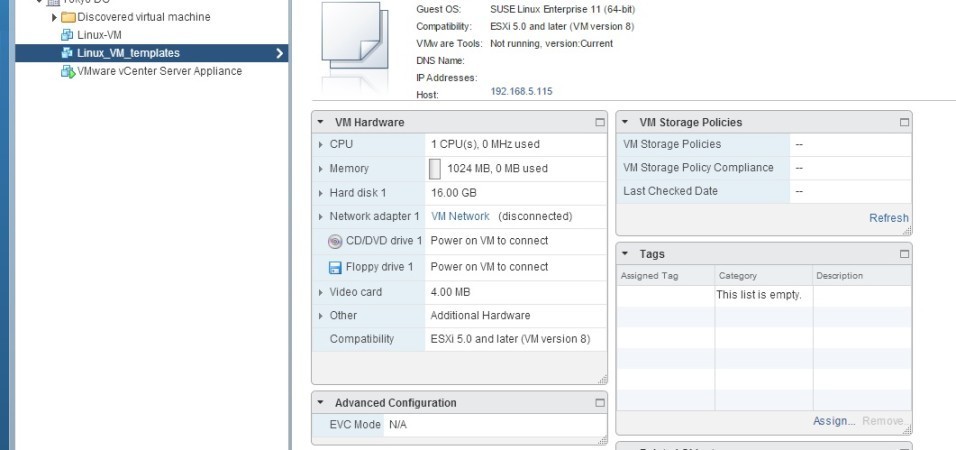The height and width of the screenshot is (450, 956).
Task: Expand the Discovered virtual machine folder
Action: pyautogui.click(x=54, y=17)
